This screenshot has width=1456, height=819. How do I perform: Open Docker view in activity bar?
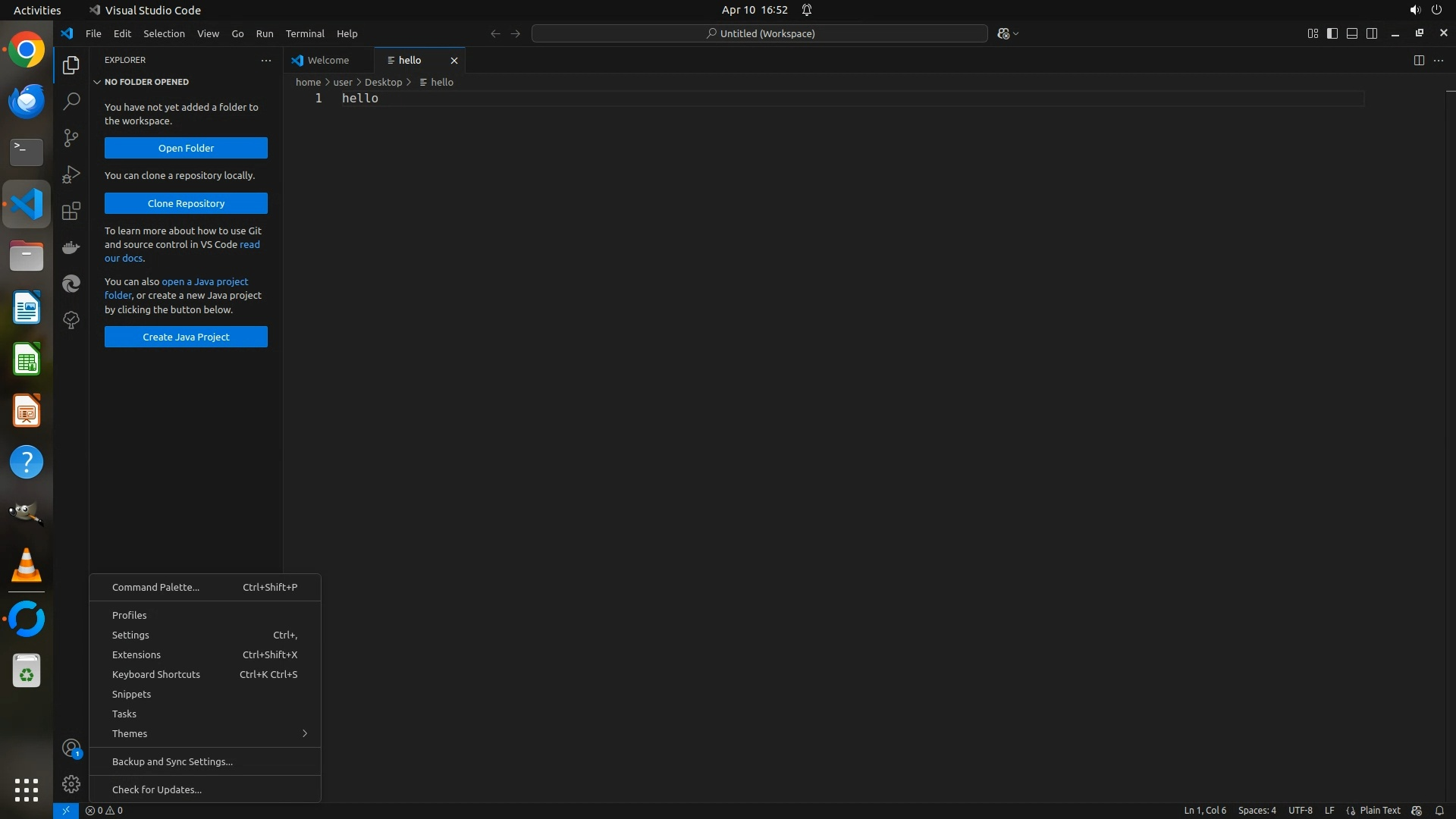[71, 247]
